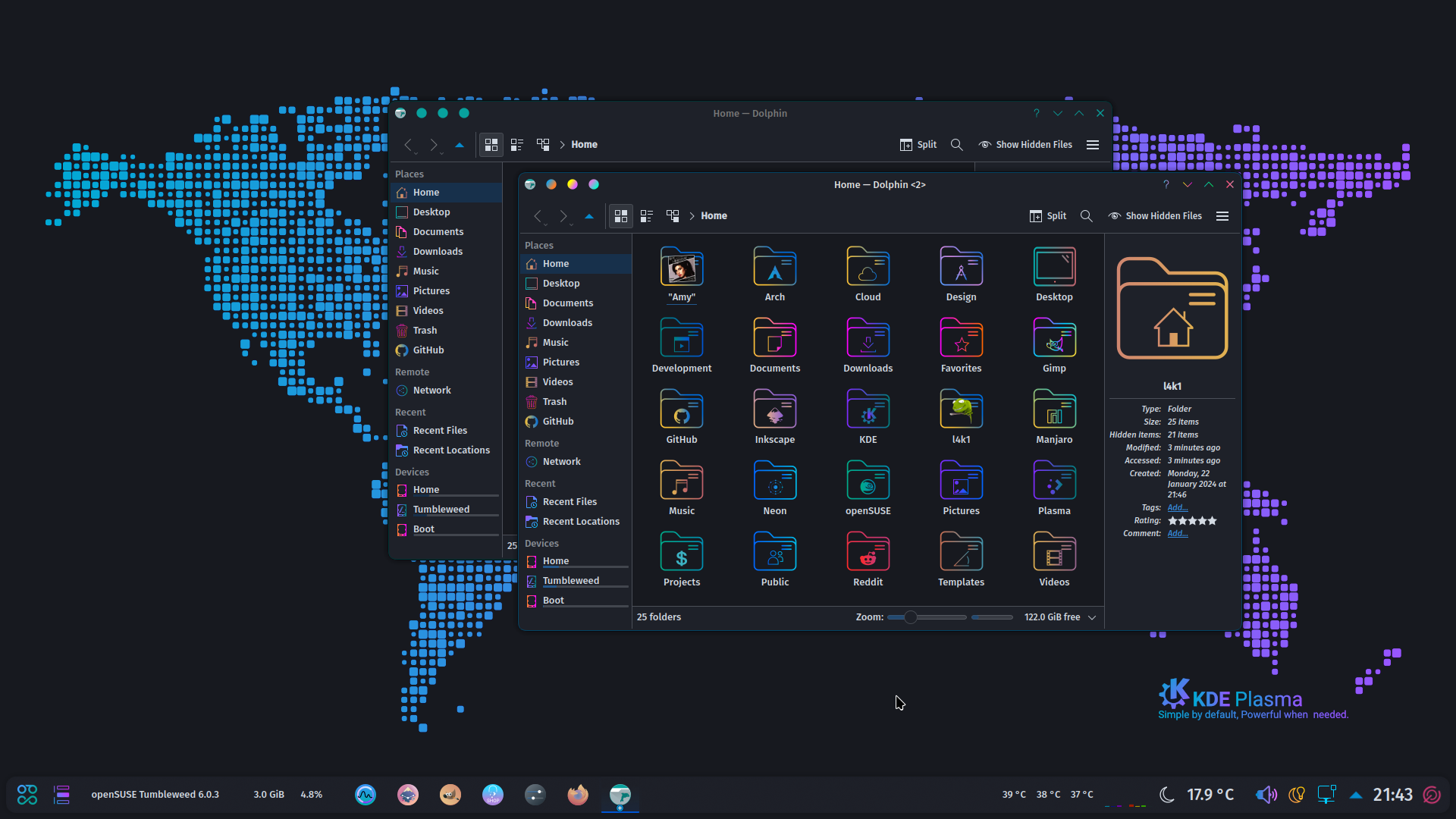
Task: Toggle Show Hidden Files in Dolphin <2>
Action: (1155, 216)
